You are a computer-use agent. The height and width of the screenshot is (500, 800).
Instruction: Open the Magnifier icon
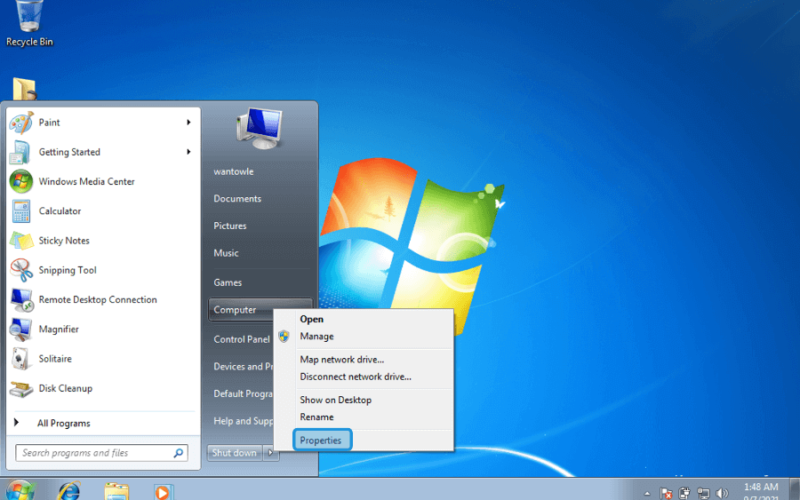(x=21, y=330)
